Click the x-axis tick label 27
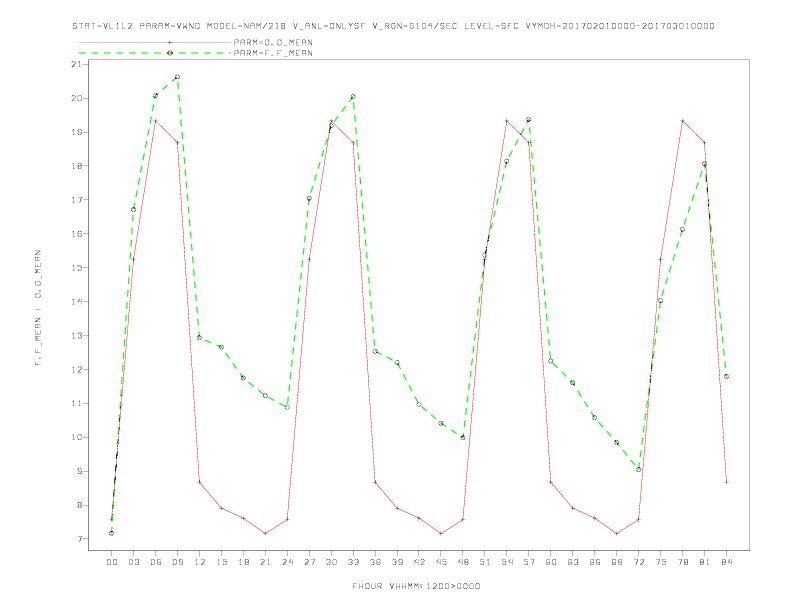The height and width of the screenshot is (612, 792). point(309,562)
